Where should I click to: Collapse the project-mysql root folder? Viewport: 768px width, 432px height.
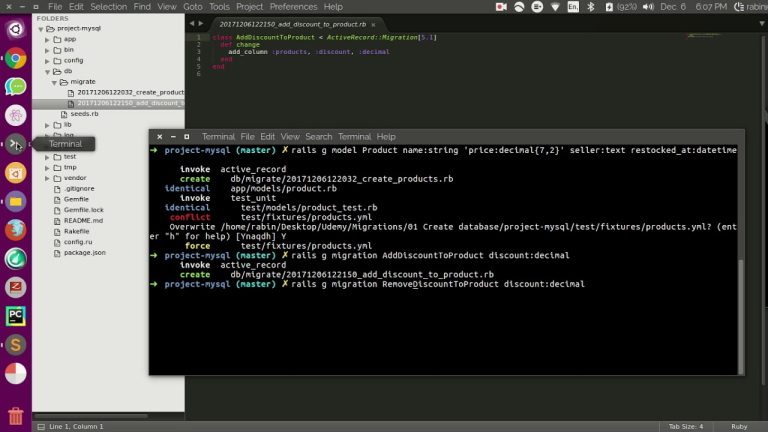pos(39,28)
